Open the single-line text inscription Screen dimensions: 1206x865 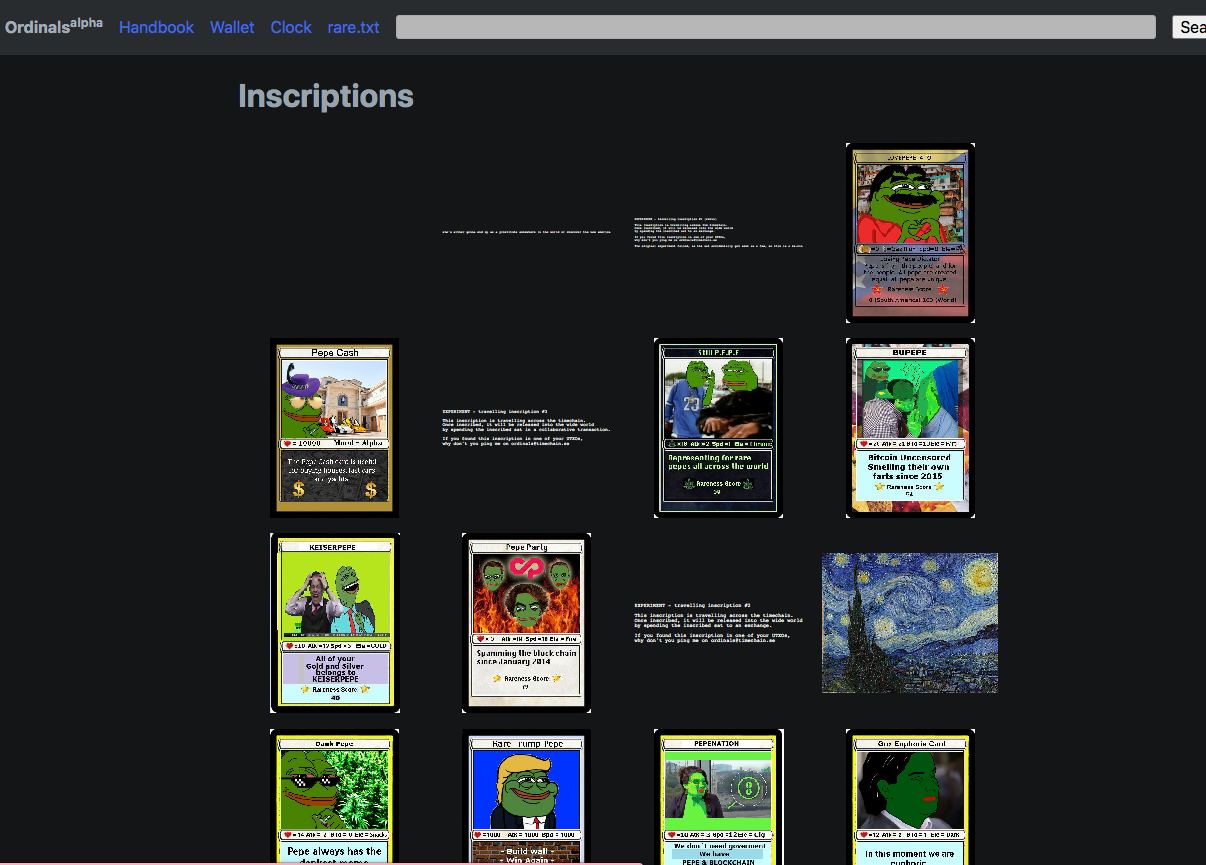[x=526, y=232]
